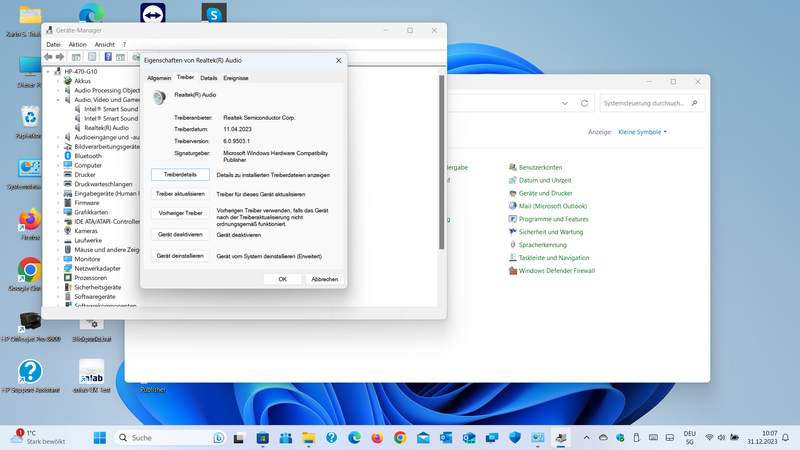Click the Treiber aktualisieren button
This screenshot has height=450, width=800.
[180, 194]
